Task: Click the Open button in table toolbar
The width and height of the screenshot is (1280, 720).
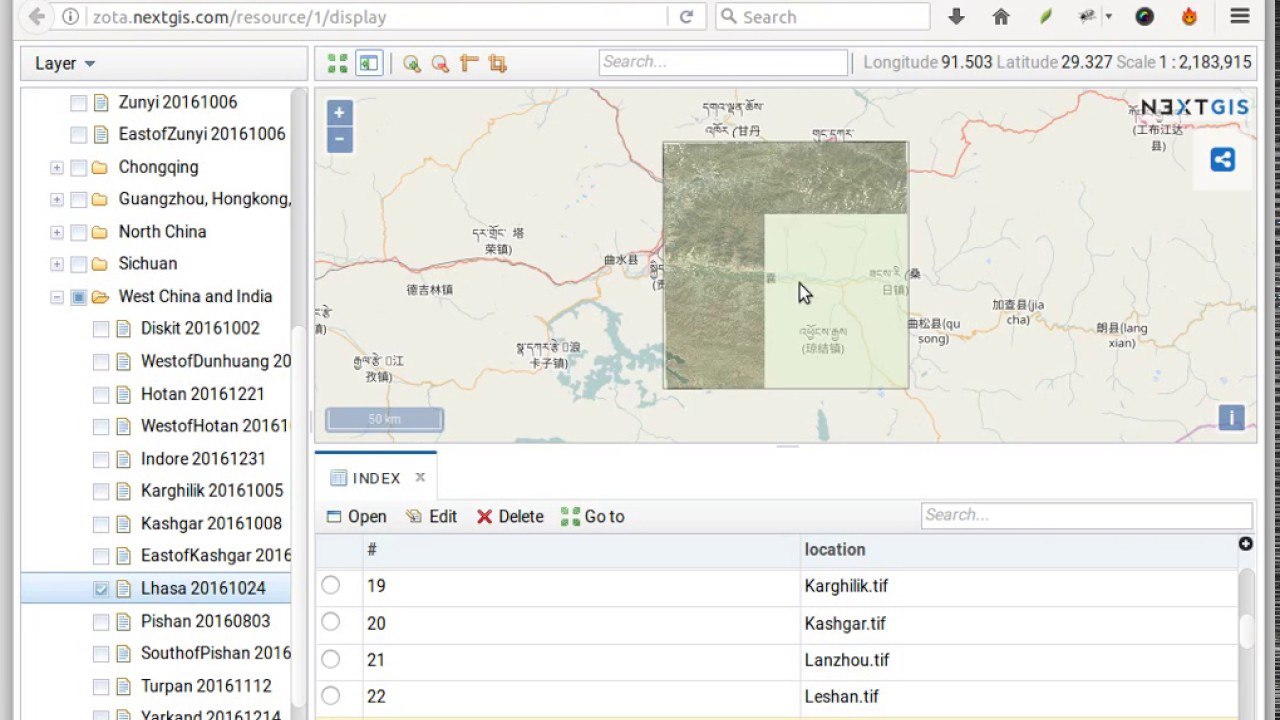Action: tap(357, 516)
